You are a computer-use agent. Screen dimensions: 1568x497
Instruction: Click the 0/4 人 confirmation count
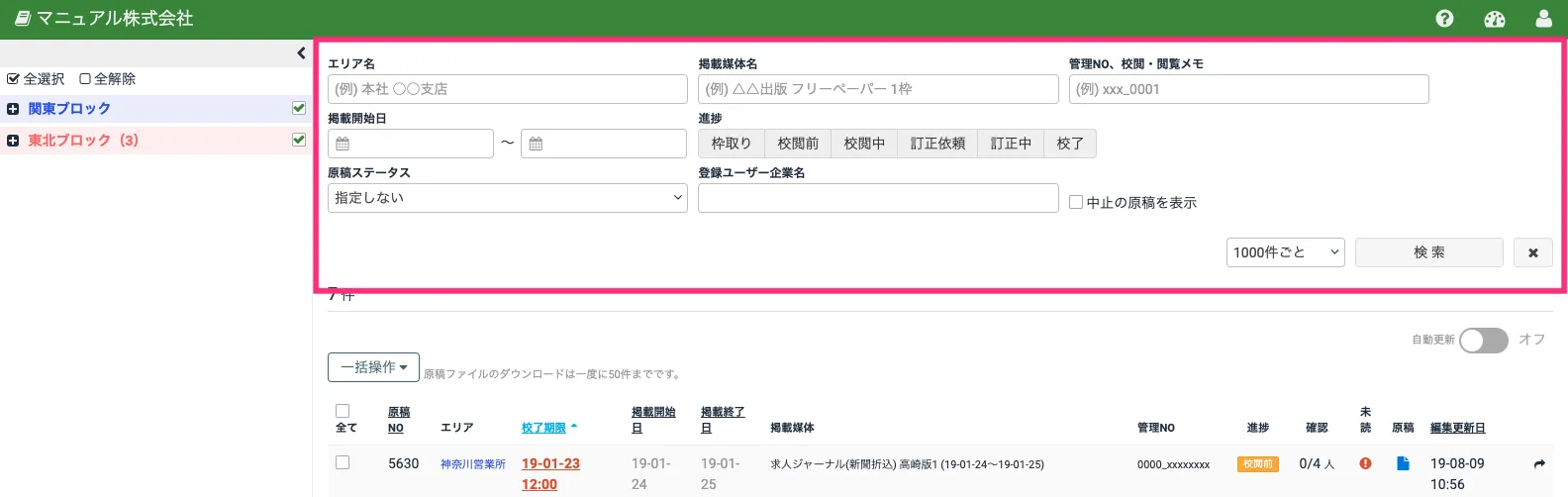point(1317,463)
